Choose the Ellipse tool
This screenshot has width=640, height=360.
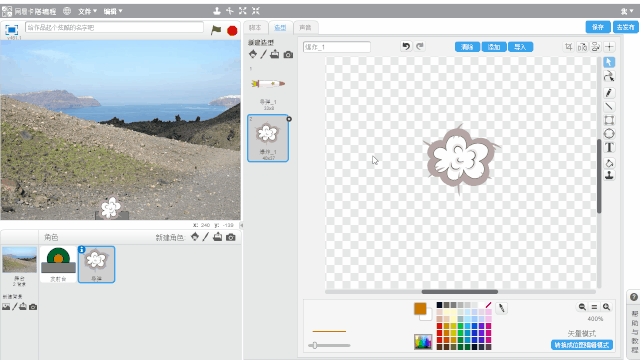click(x=609, y=133)
